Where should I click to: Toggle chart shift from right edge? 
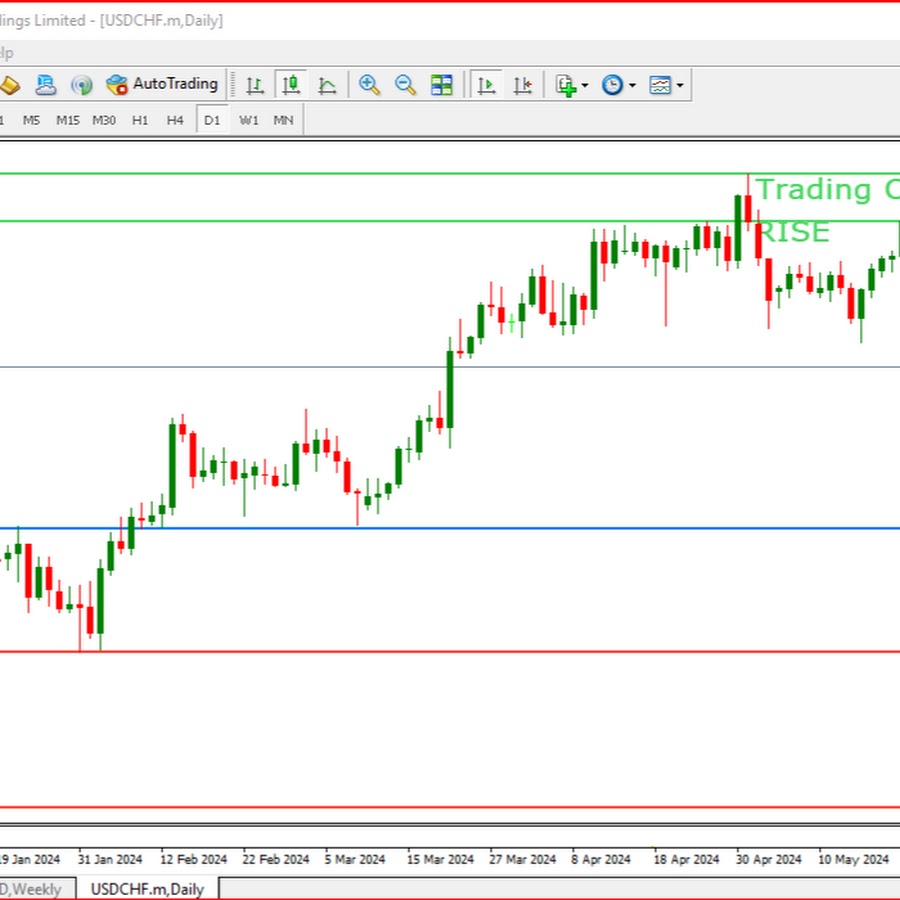click(x=522, y=86)
